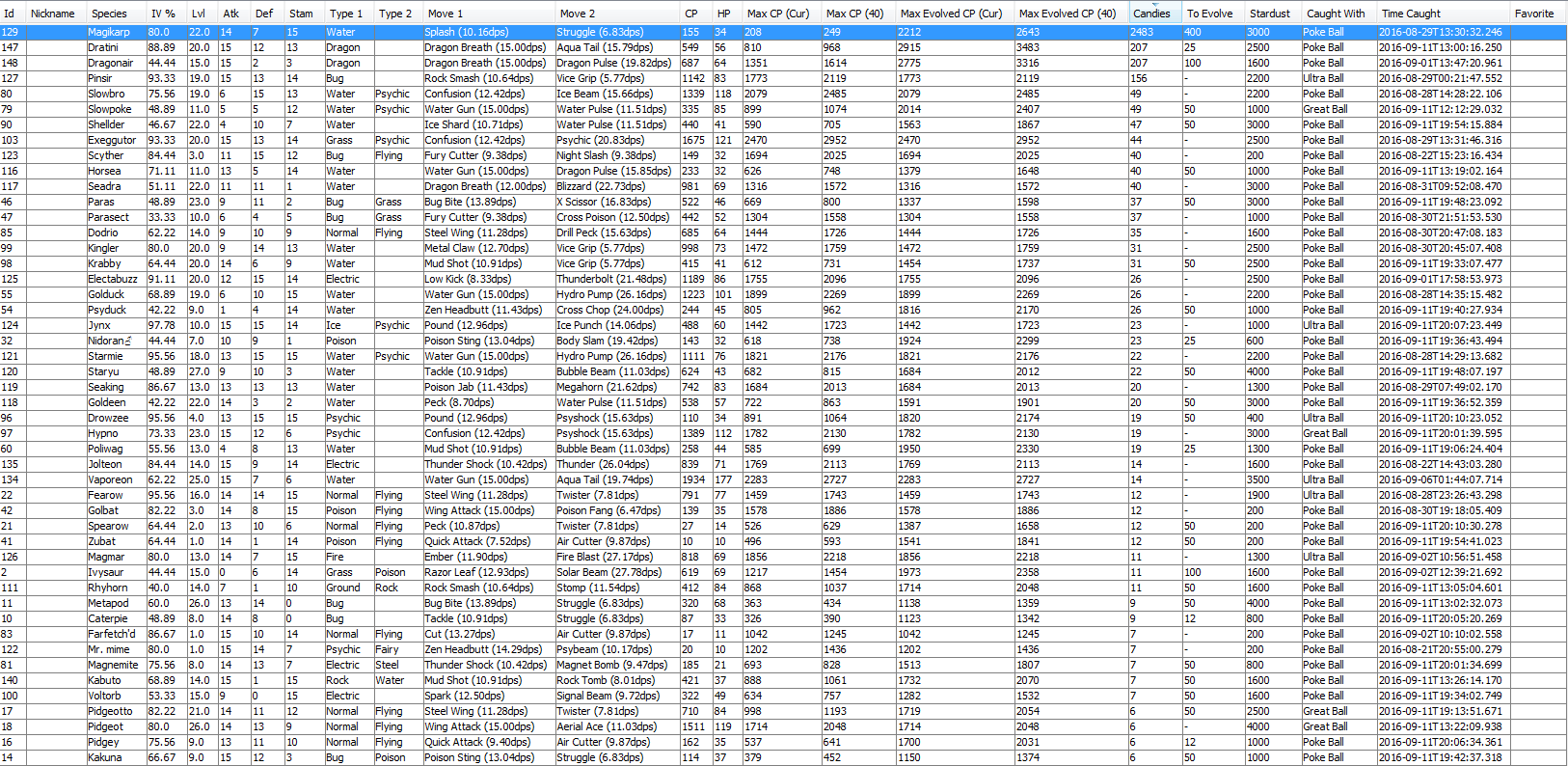Screen dimensions: 1568x766
Task: Sort the list by Species header
Action: (115, 14)
